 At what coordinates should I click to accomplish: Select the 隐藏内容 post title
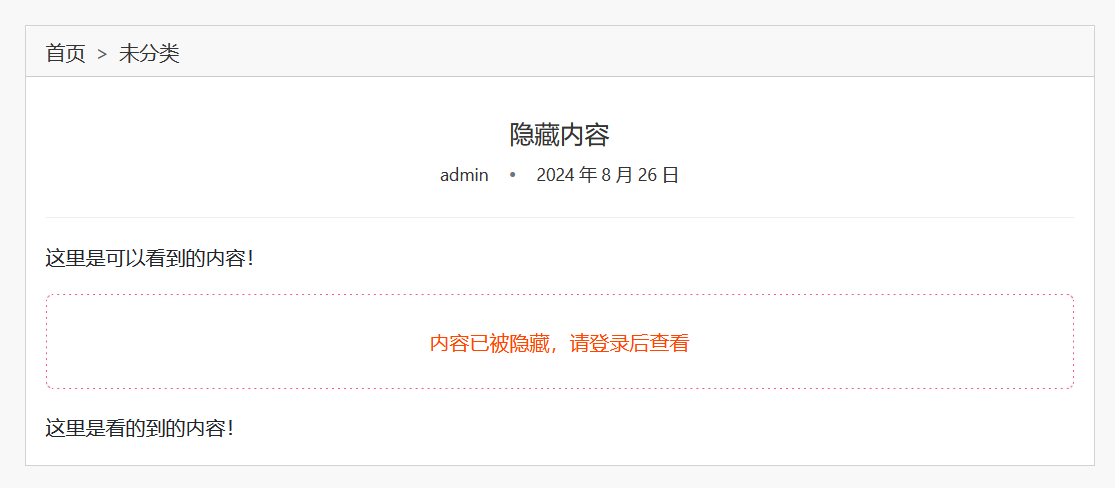tap(559, 135)
